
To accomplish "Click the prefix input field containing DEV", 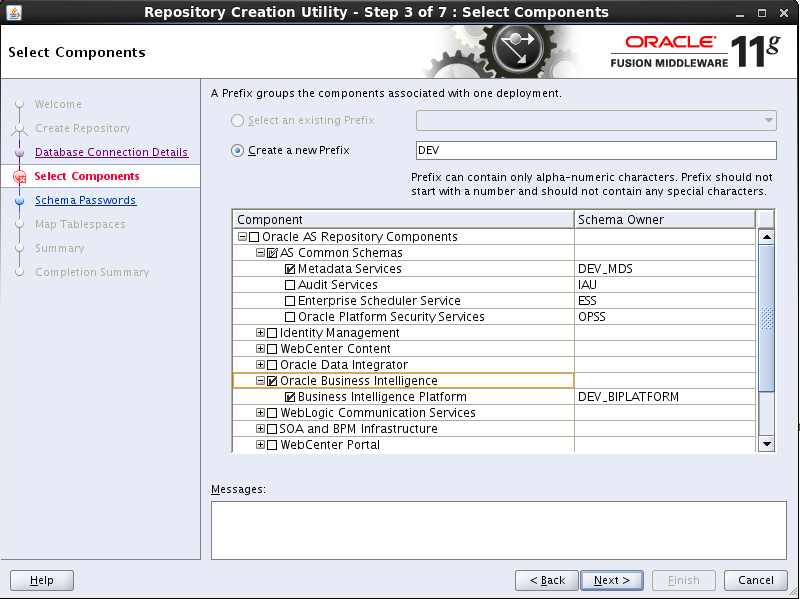I will click(x=594, y=150).
